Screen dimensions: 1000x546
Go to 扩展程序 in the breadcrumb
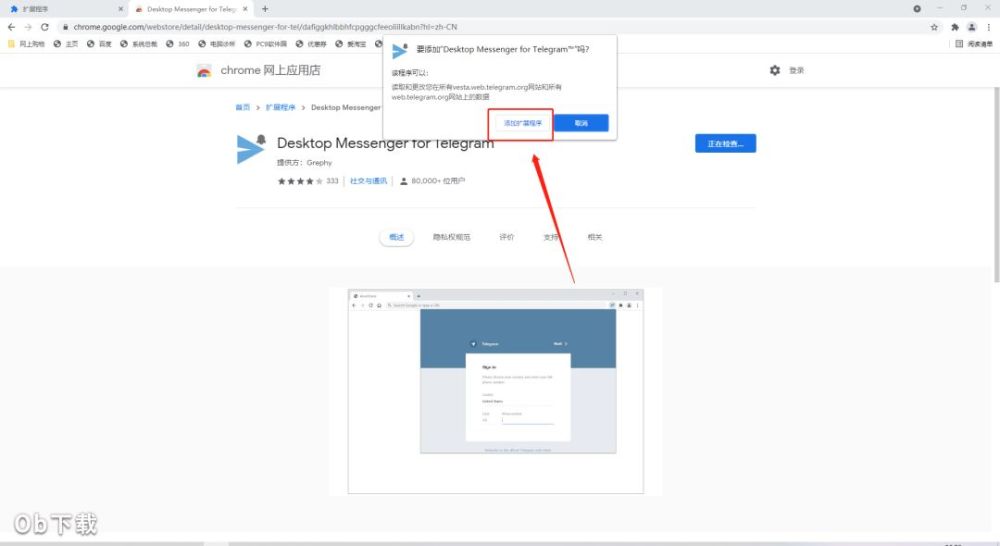coord(281,107)
